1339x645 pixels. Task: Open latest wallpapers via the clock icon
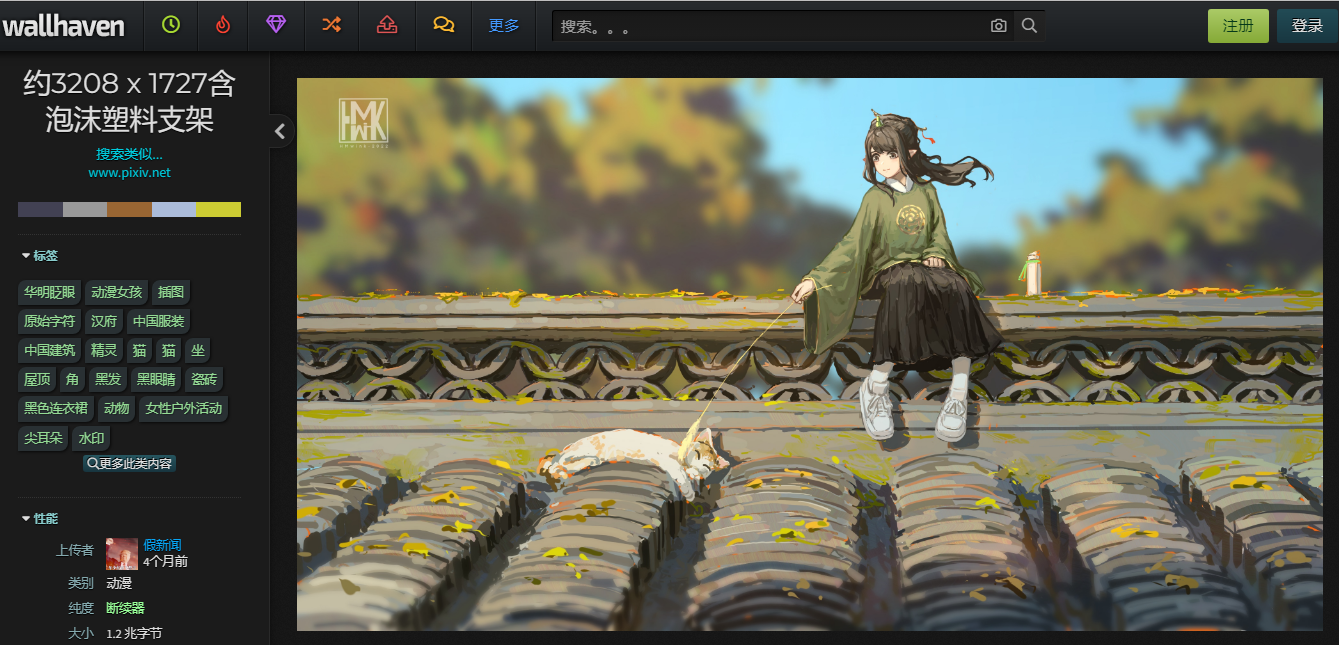[x=170, y=25]
